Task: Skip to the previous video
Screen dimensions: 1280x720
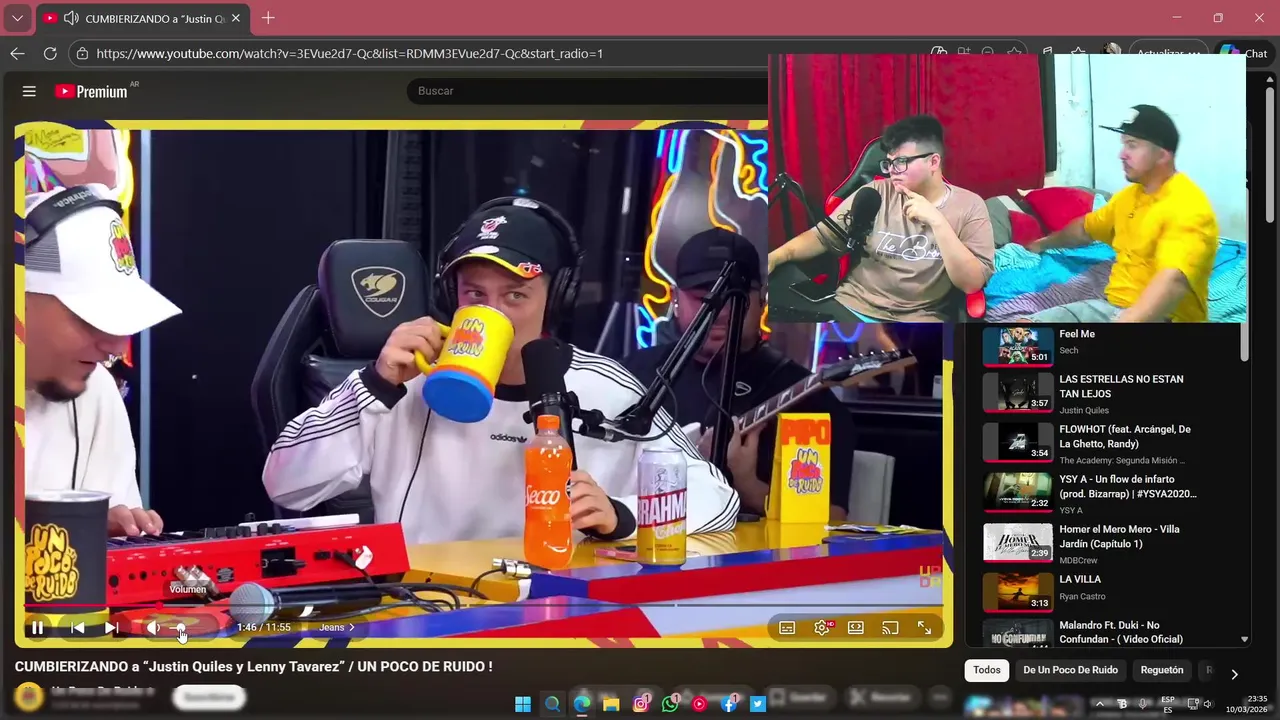Action: [x=77, y=628]
